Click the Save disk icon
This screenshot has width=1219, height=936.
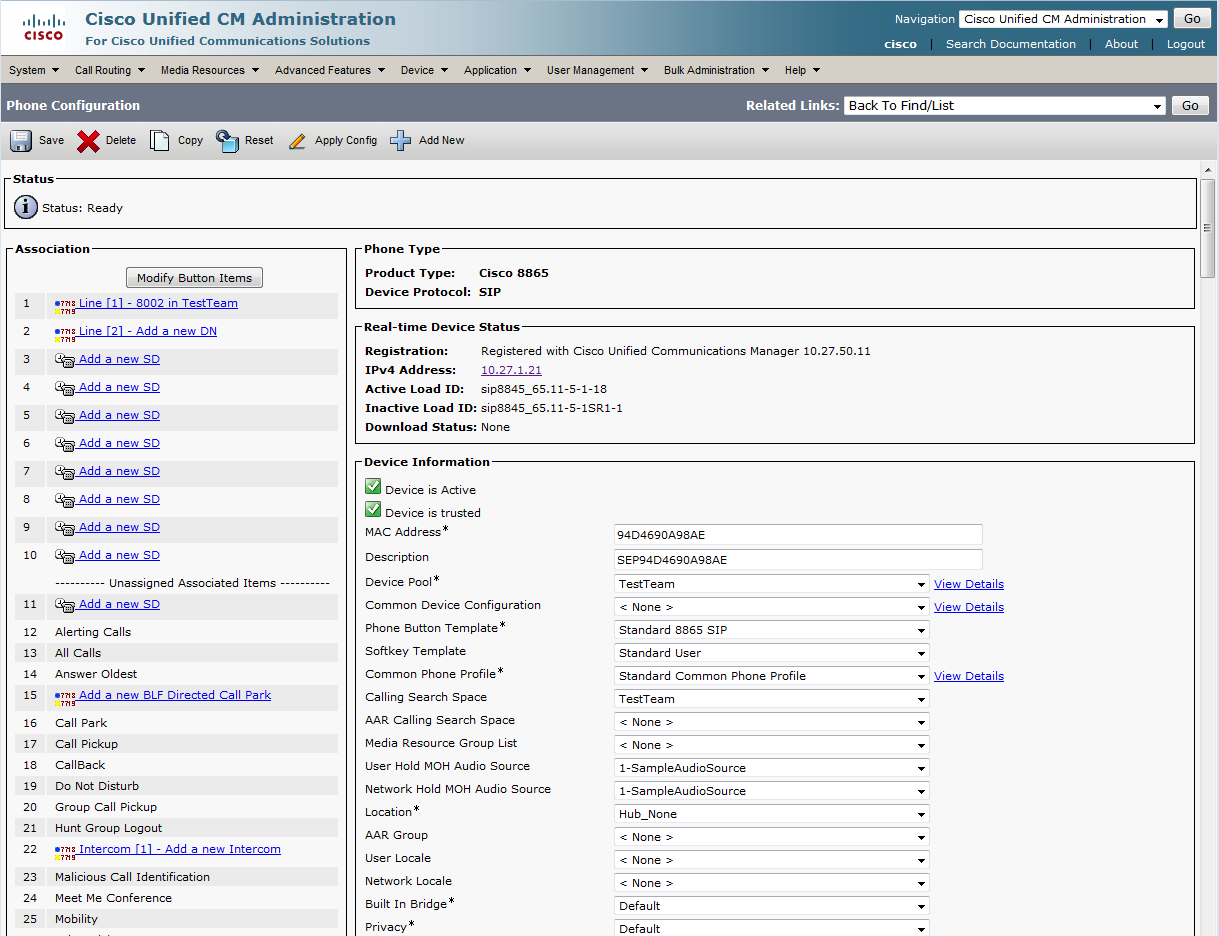(21, 141)
